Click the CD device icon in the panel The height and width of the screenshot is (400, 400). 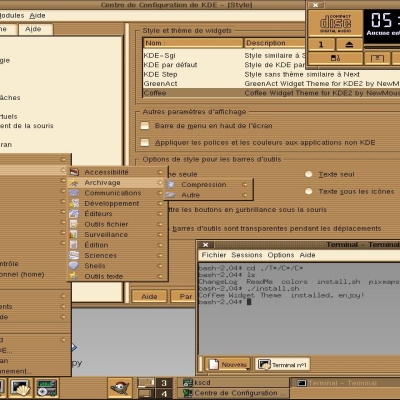point(47,388)
